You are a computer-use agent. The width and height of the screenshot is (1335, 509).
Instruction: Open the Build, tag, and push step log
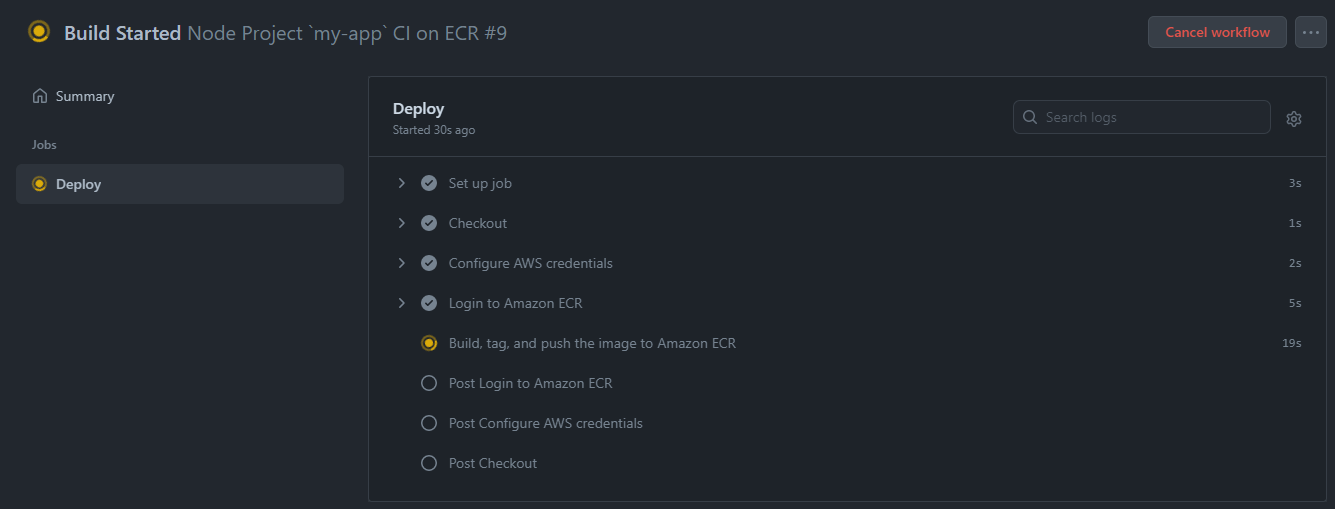click(x=849, y=343)
